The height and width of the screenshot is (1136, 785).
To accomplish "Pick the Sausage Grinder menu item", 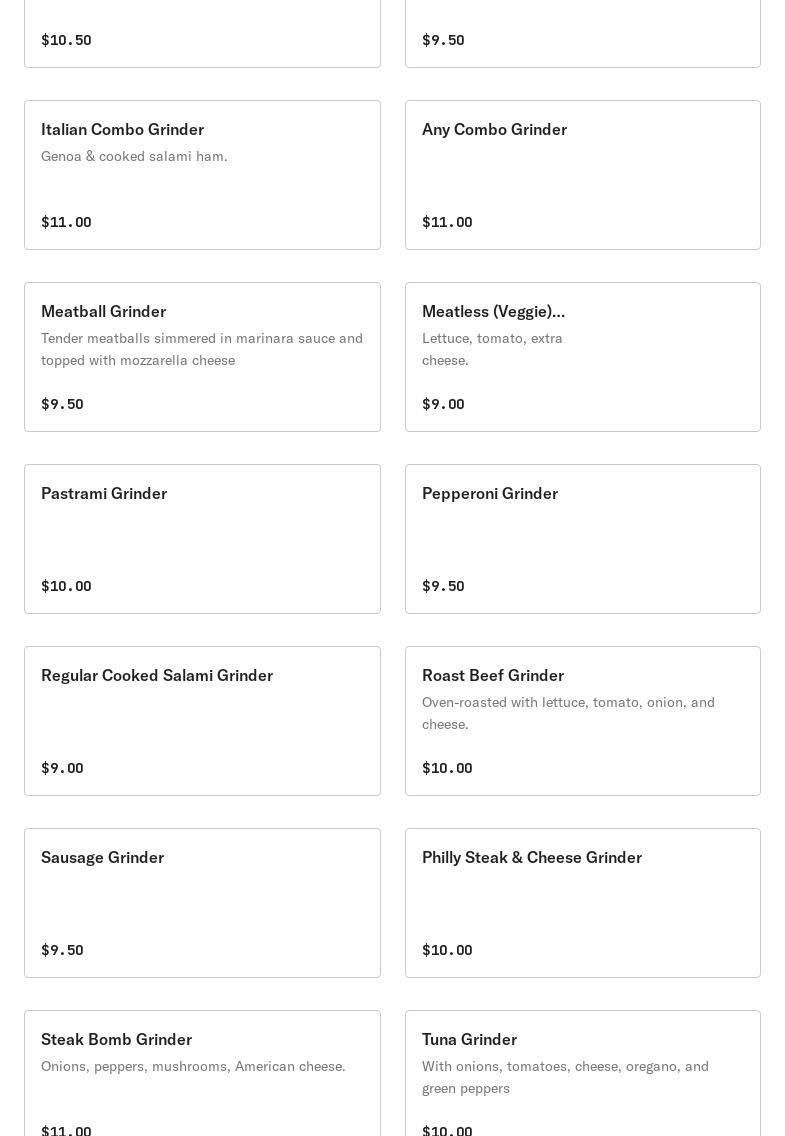I will click(202, 903).
